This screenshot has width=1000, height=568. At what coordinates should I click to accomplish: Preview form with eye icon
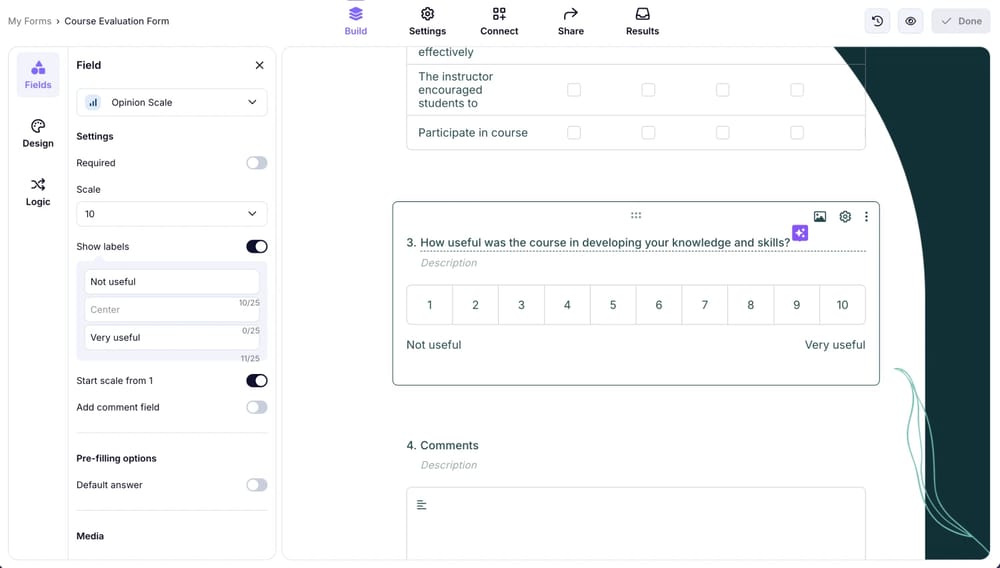(x=911, y=21)
